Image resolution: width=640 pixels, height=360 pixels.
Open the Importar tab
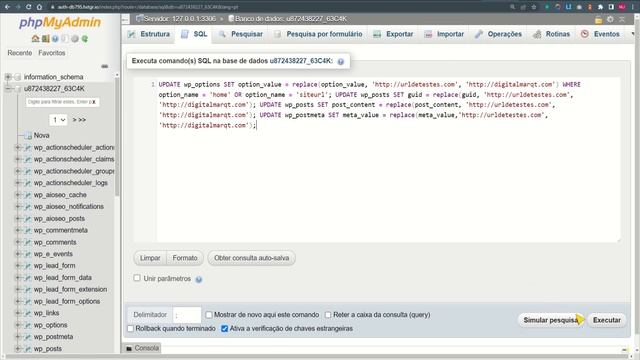(444, 34)
